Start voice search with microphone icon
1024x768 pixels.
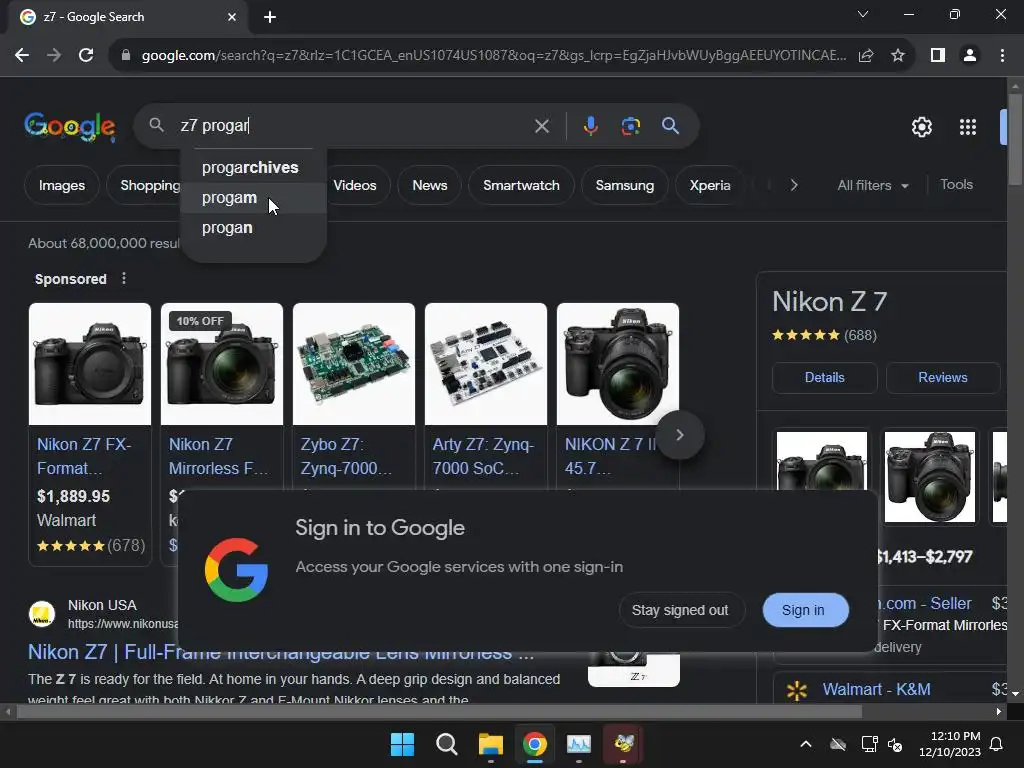click(x=590, y=126)
